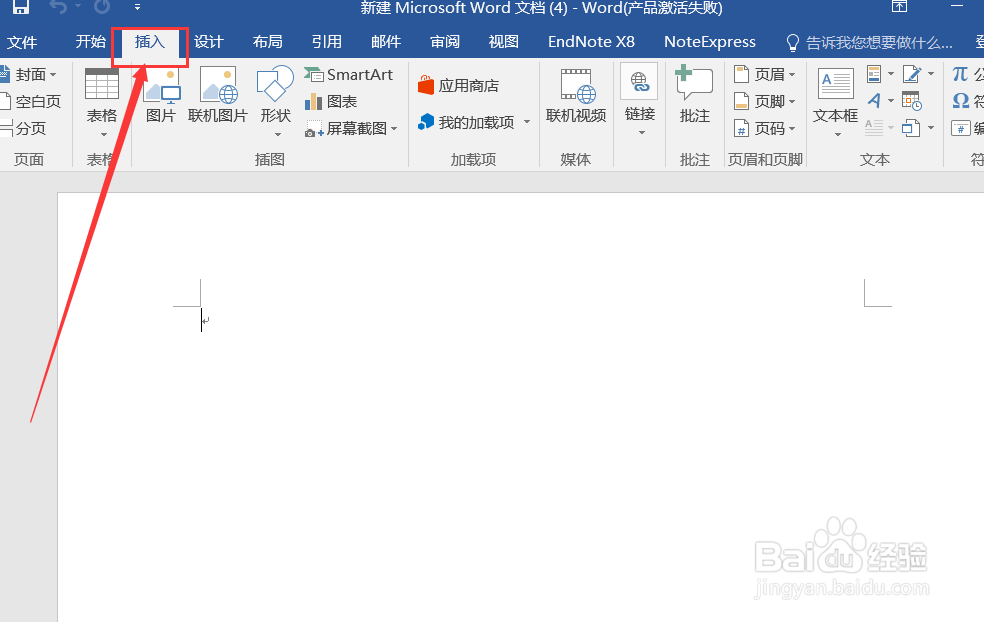Click the 媒体 group label

[x=575, y=159]
